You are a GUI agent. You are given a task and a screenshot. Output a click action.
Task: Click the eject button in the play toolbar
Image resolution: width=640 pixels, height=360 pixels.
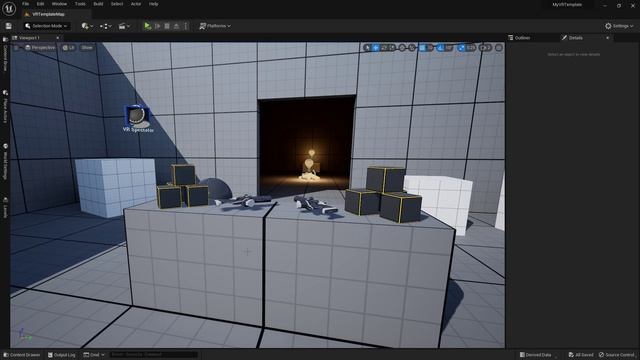pyautogui.click(x=176, y=26)
